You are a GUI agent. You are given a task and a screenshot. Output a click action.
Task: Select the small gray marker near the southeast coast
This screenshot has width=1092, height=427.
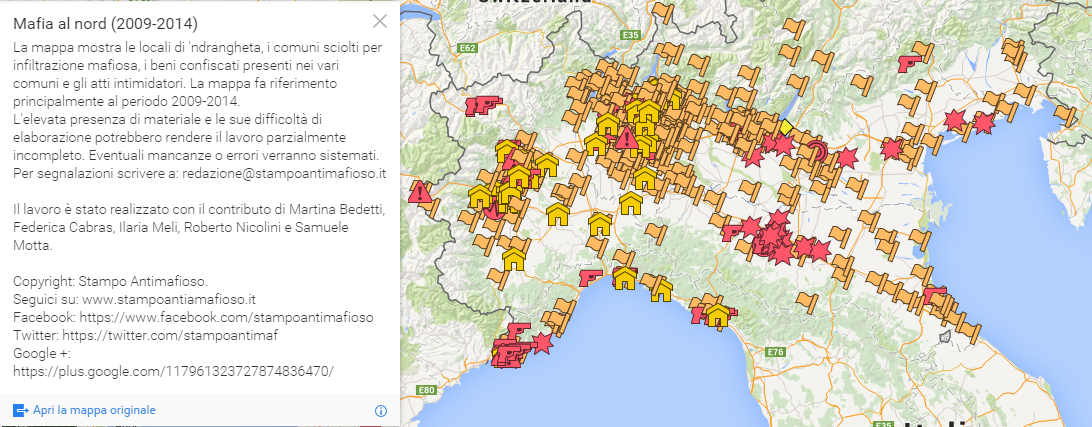click(945, 337)
